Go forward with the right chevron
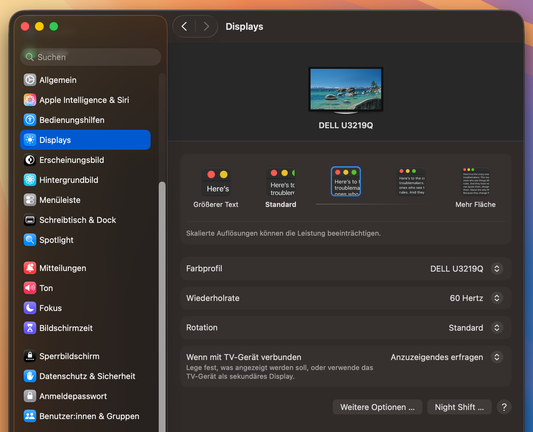Image resolution: width=533 pixels, height=432 pixels. pos(206,27)
